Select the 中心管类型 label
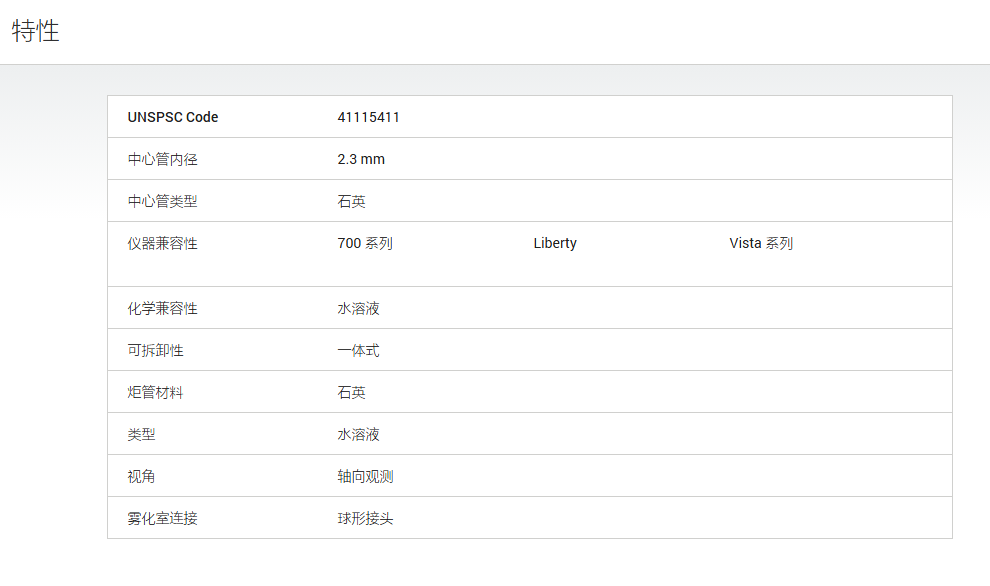 pos(162,201)
